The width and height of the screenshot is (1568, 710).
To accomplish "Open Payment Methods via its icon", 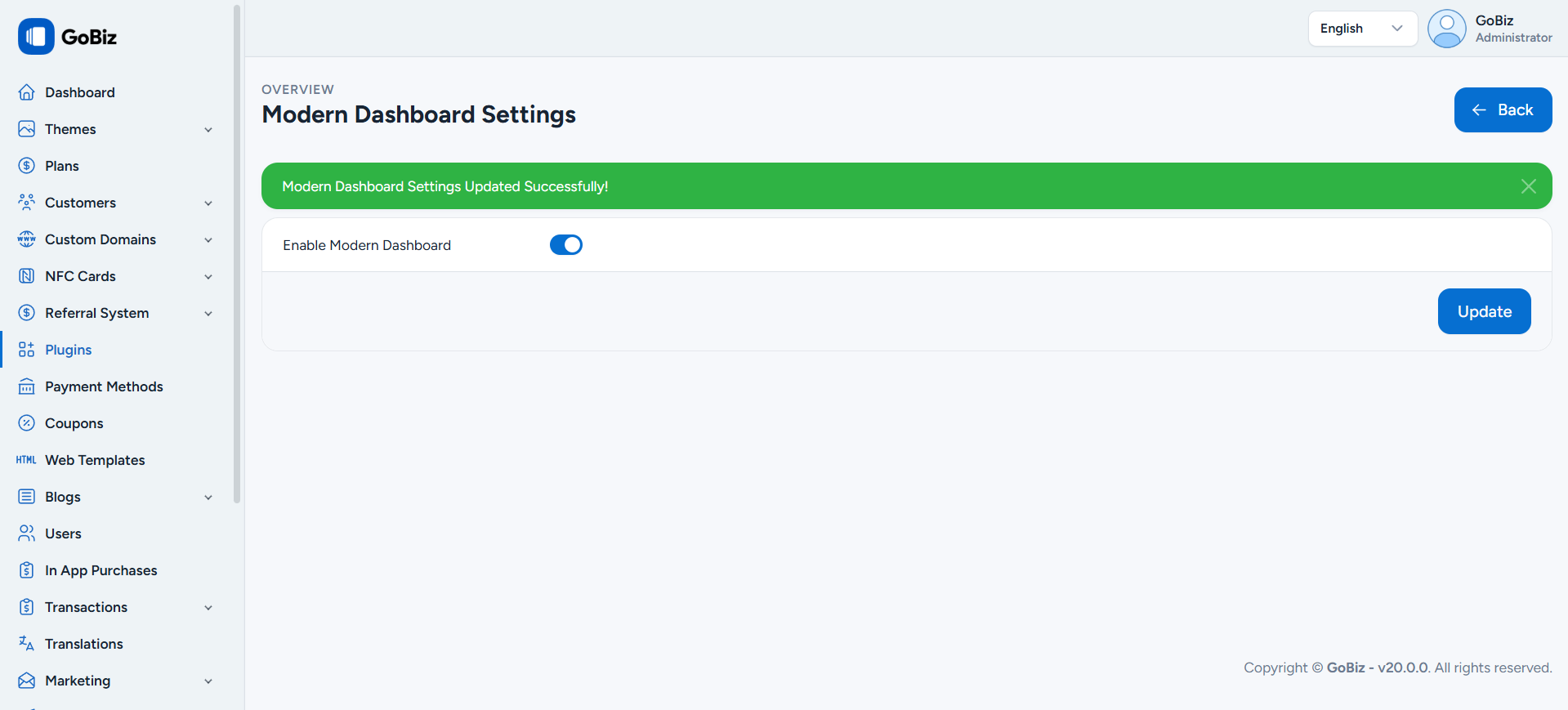I will (x=25, y=386).
